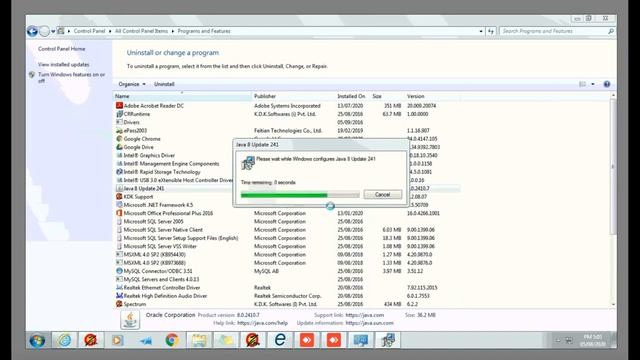
Task: Open the address bar history dropdown
Action: click(481, 31)
